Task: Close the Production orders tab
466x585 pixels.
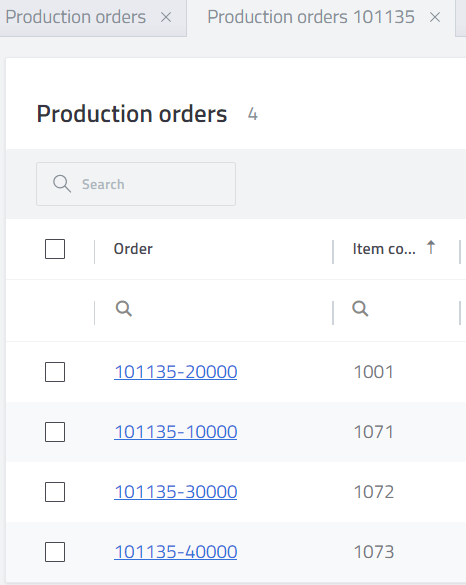Action: 166,17
